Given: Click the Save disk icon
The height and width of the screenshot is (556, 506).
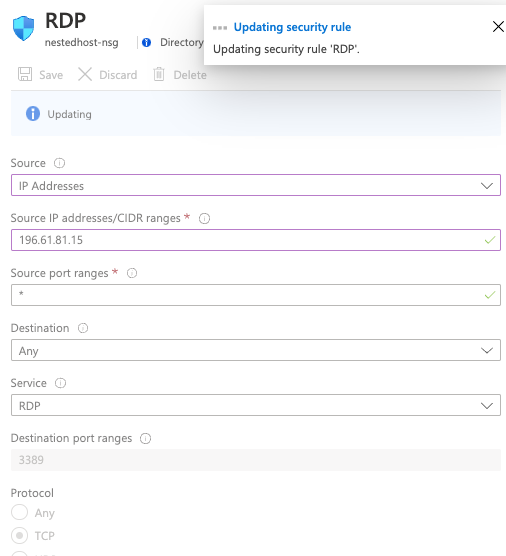Looking at the screenshot, I should (x=25, y=74).
